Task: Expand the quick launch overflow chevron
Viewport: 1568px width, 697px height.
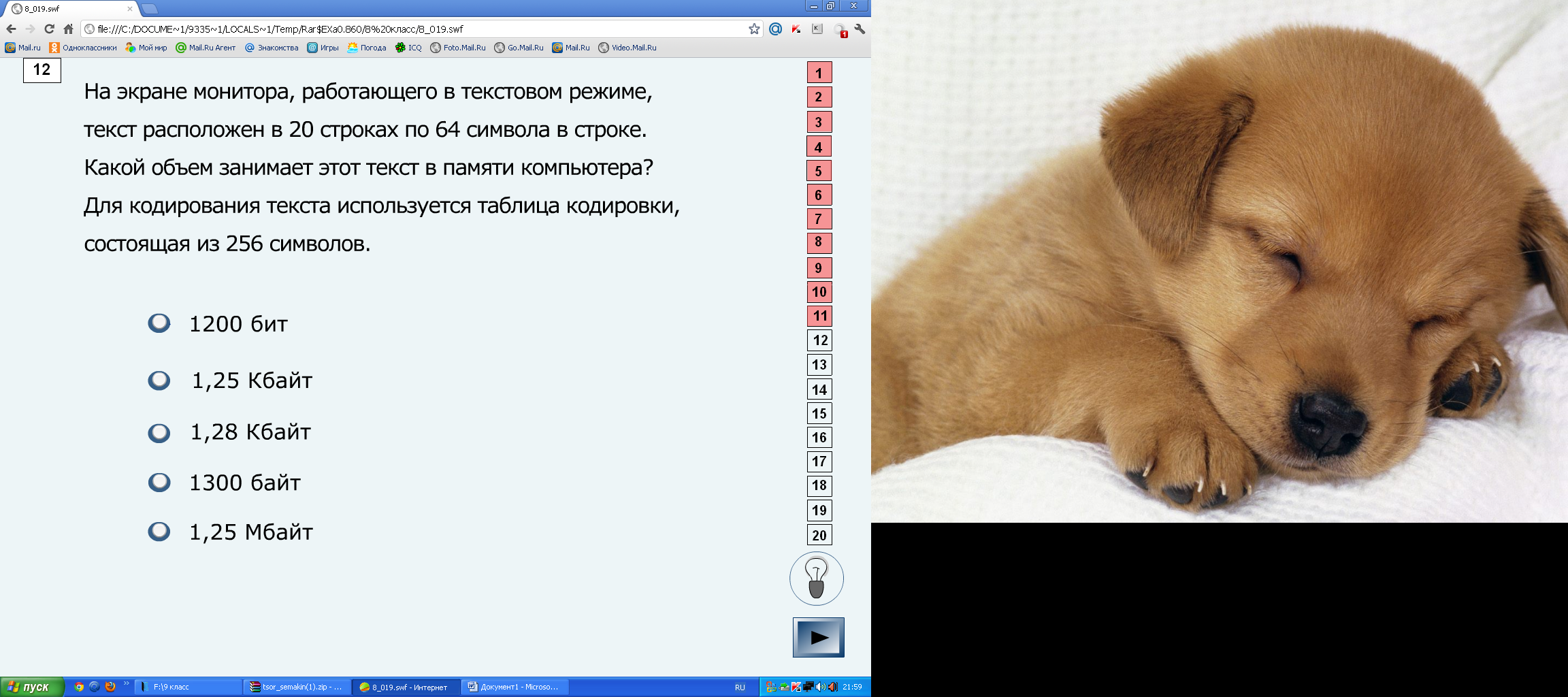Action: pyautogui.click(x=126, y=684)
